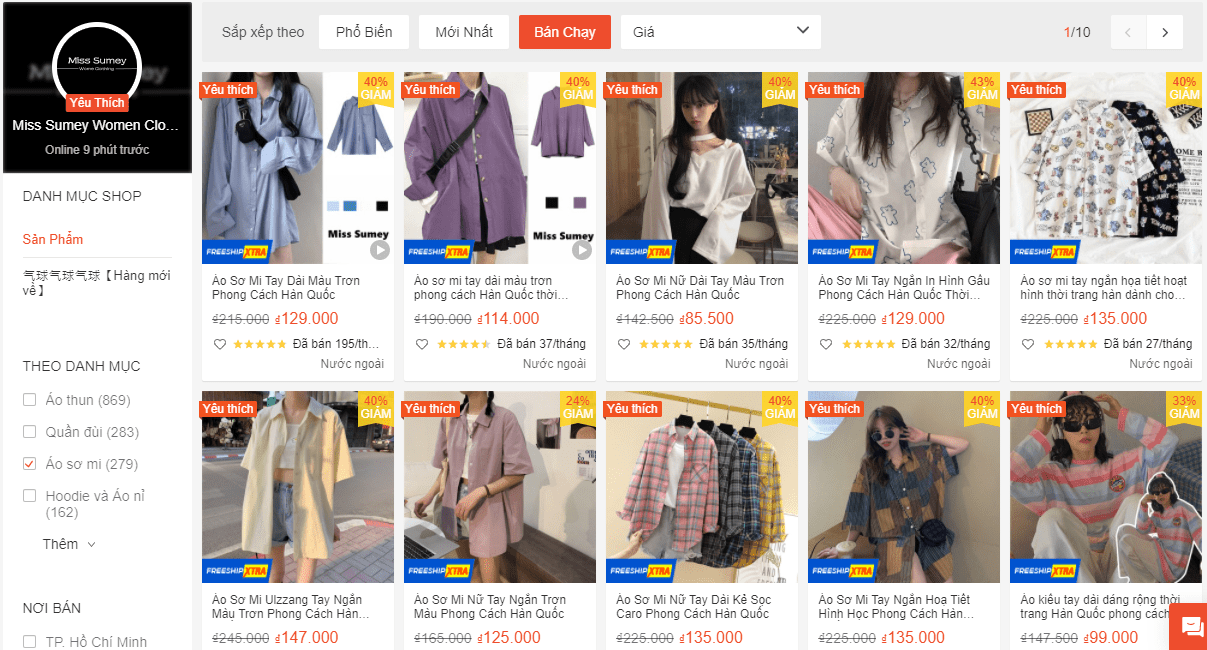Open striped long sleeve top thumbnail
The height and width of the screenshot is (650, 1207).
1106,487
